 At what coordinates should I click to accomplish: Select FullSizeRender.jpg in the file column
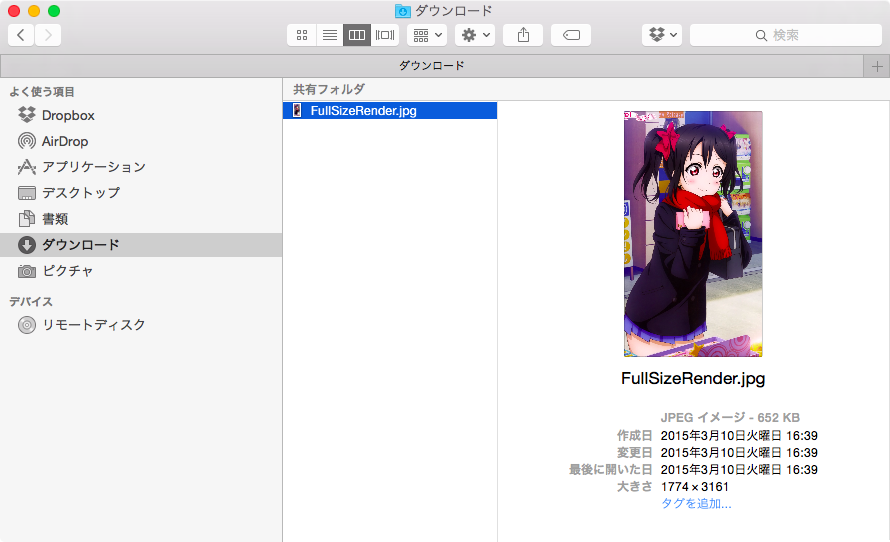coord(390,111)
